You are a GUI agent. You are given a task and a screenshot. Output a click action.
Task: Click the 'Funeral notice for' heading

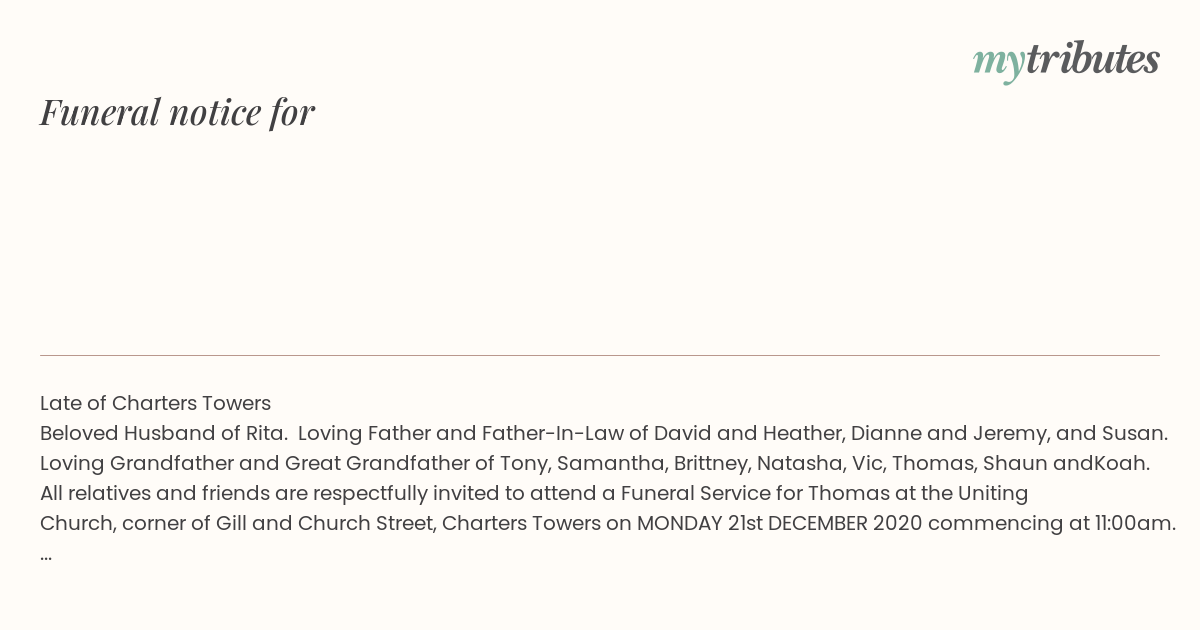177,112
